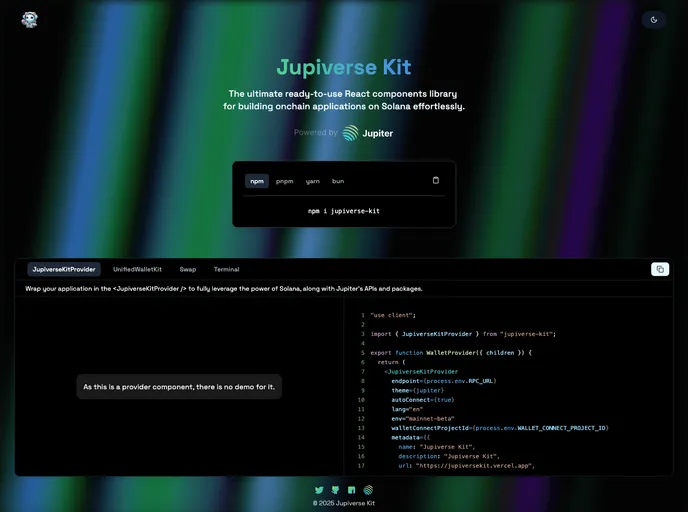
Task: Click the 'Wrap your application' description text
Action: (x=224, y=289)
